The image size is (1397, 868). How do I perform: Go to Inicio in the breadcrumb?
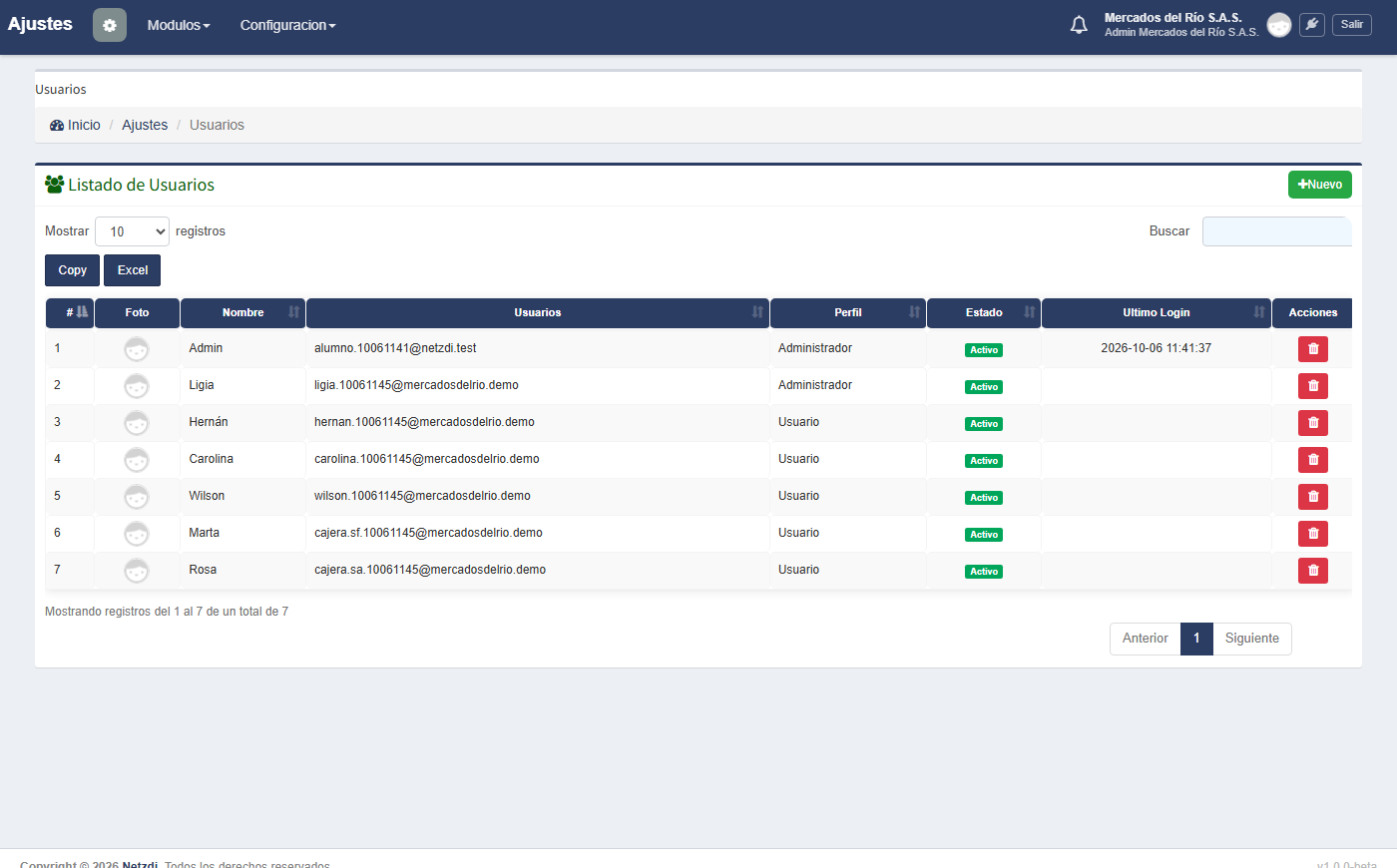click(76, 125)
